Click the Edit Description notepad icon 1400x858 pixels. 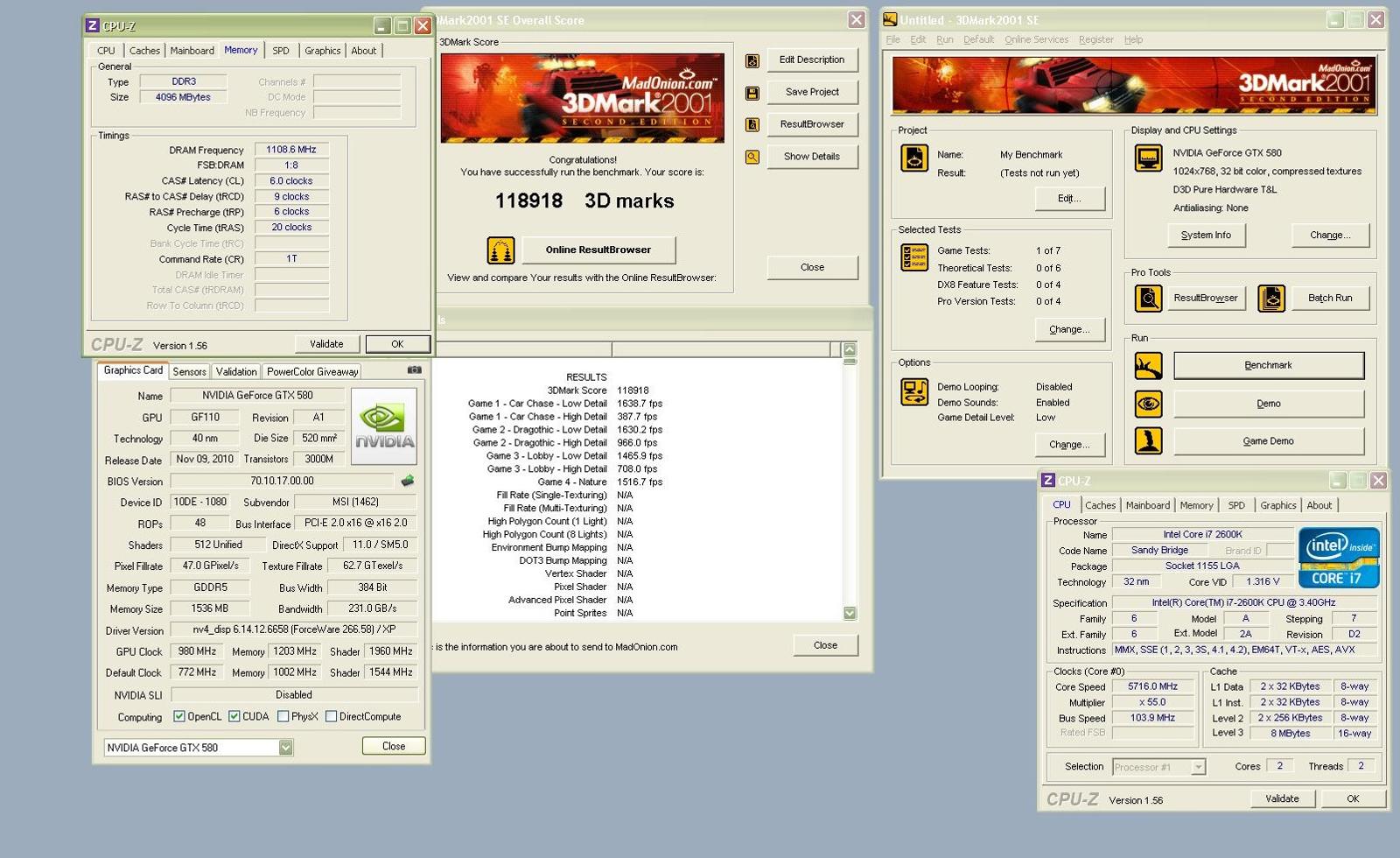pos(752,60)
